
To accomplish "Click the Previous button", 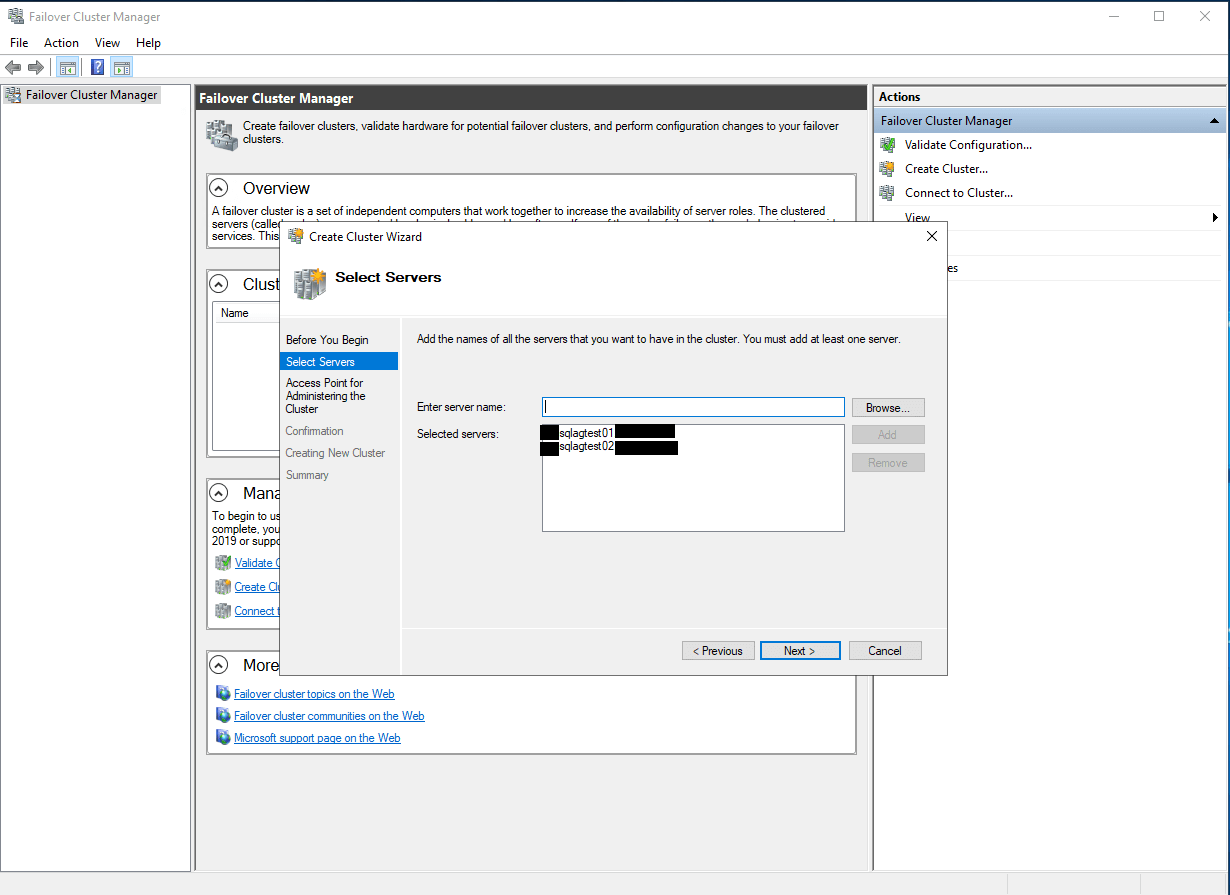I will tap(719, 651).
